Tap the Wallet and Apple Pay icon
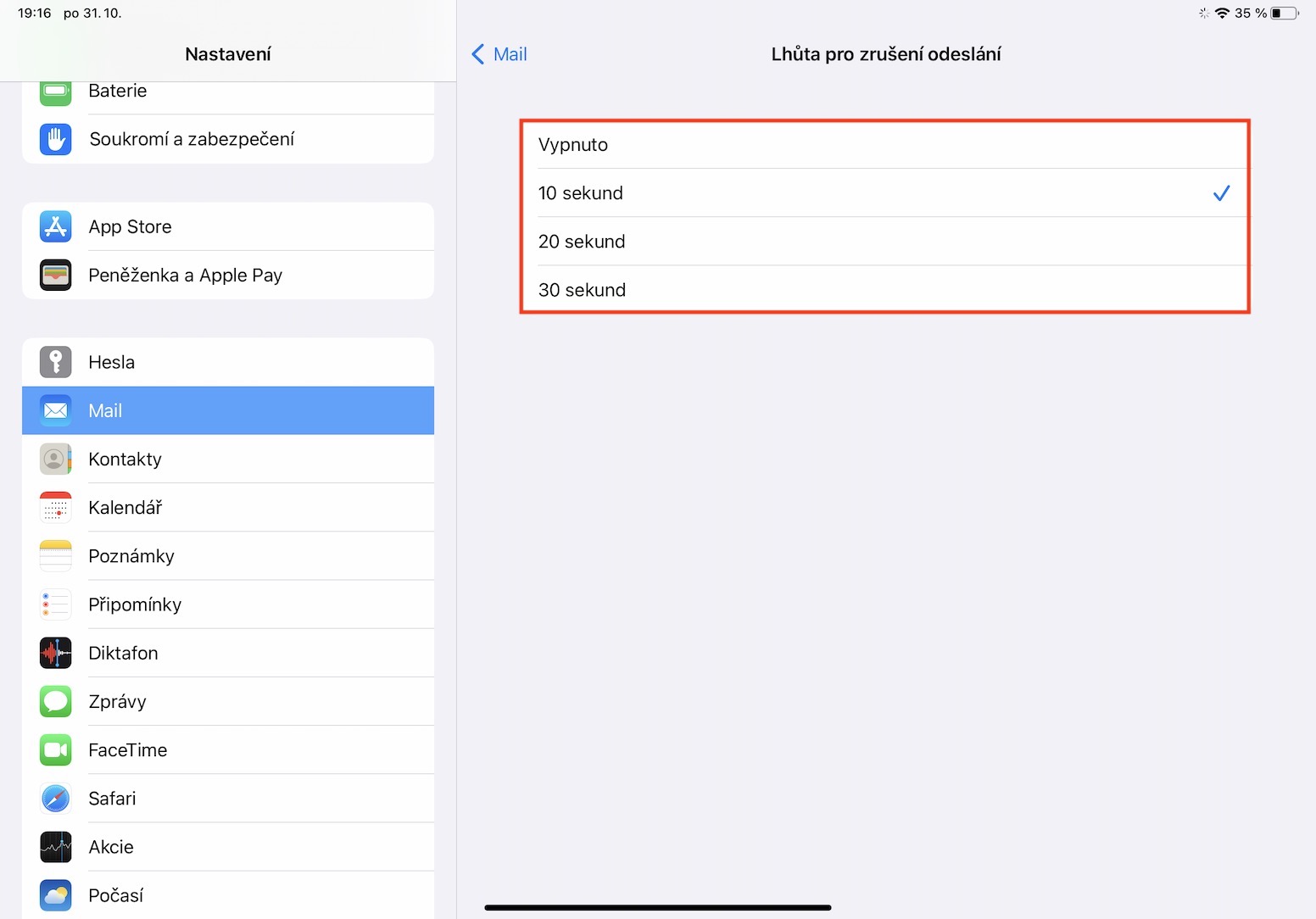The width and height of the screenshot is (1316, 919). 56,276
